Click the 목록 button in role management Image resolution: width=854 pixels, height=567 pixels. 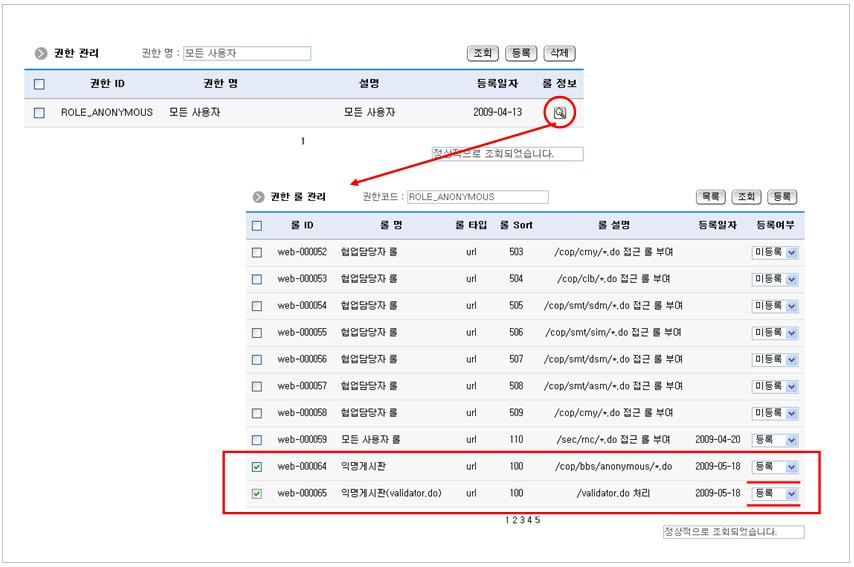[x=711, y=197]
